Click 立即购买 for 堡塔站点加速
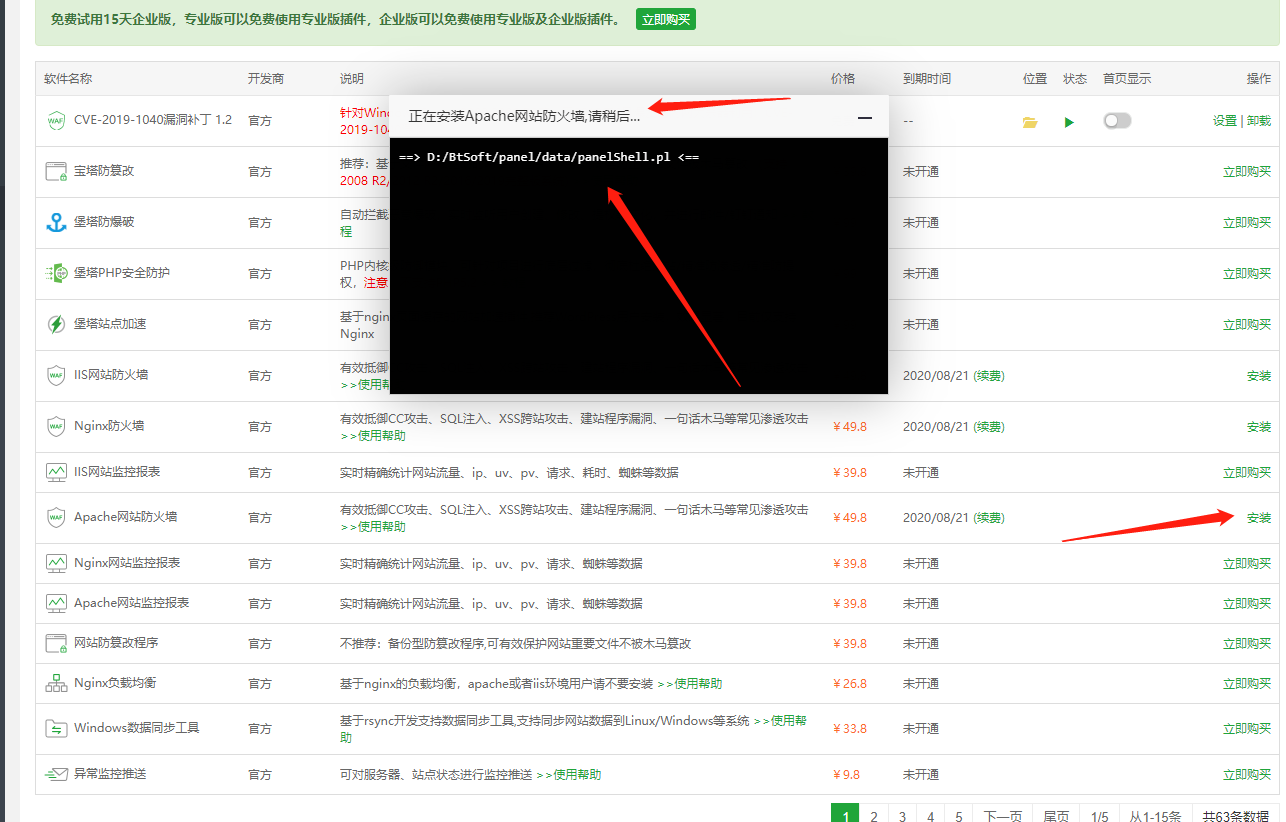This screenshot has width=1286, height=822. 1247,324
